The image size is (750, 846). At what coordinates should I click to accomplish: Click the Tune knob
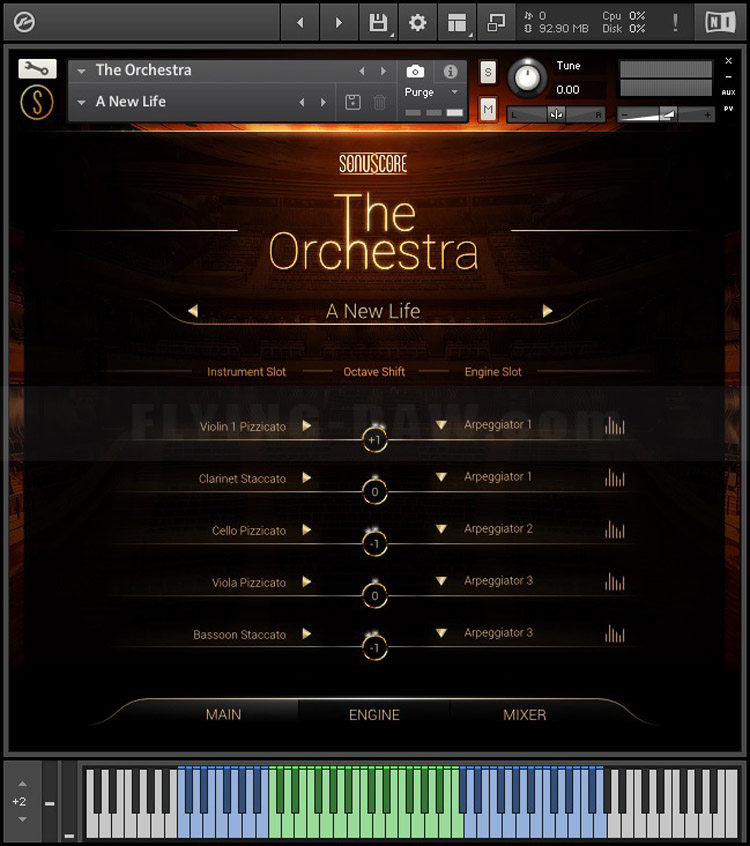(x=527, y=78)
